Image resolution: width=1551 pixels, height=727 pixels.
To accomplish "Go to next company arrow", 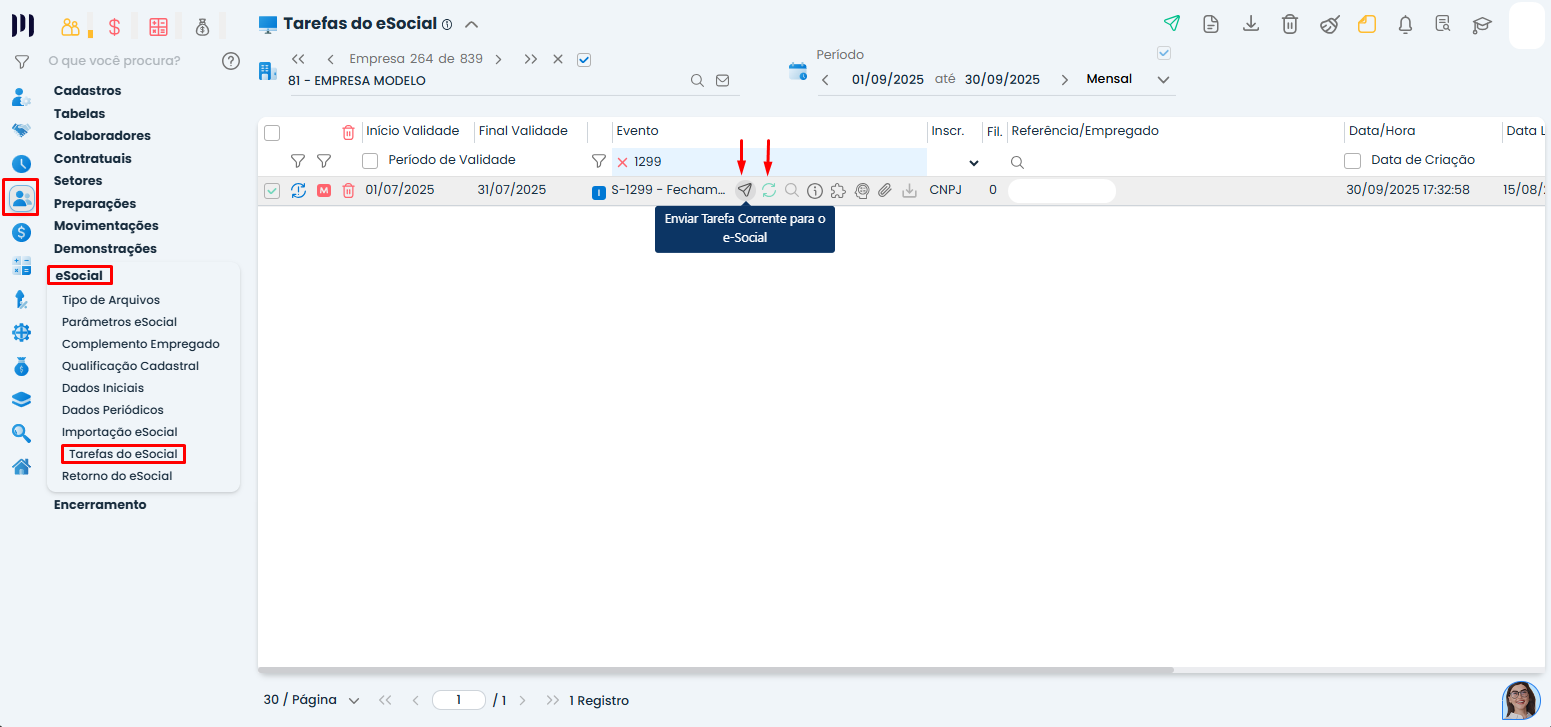I will pyautogui.click(x=498, y=59).
